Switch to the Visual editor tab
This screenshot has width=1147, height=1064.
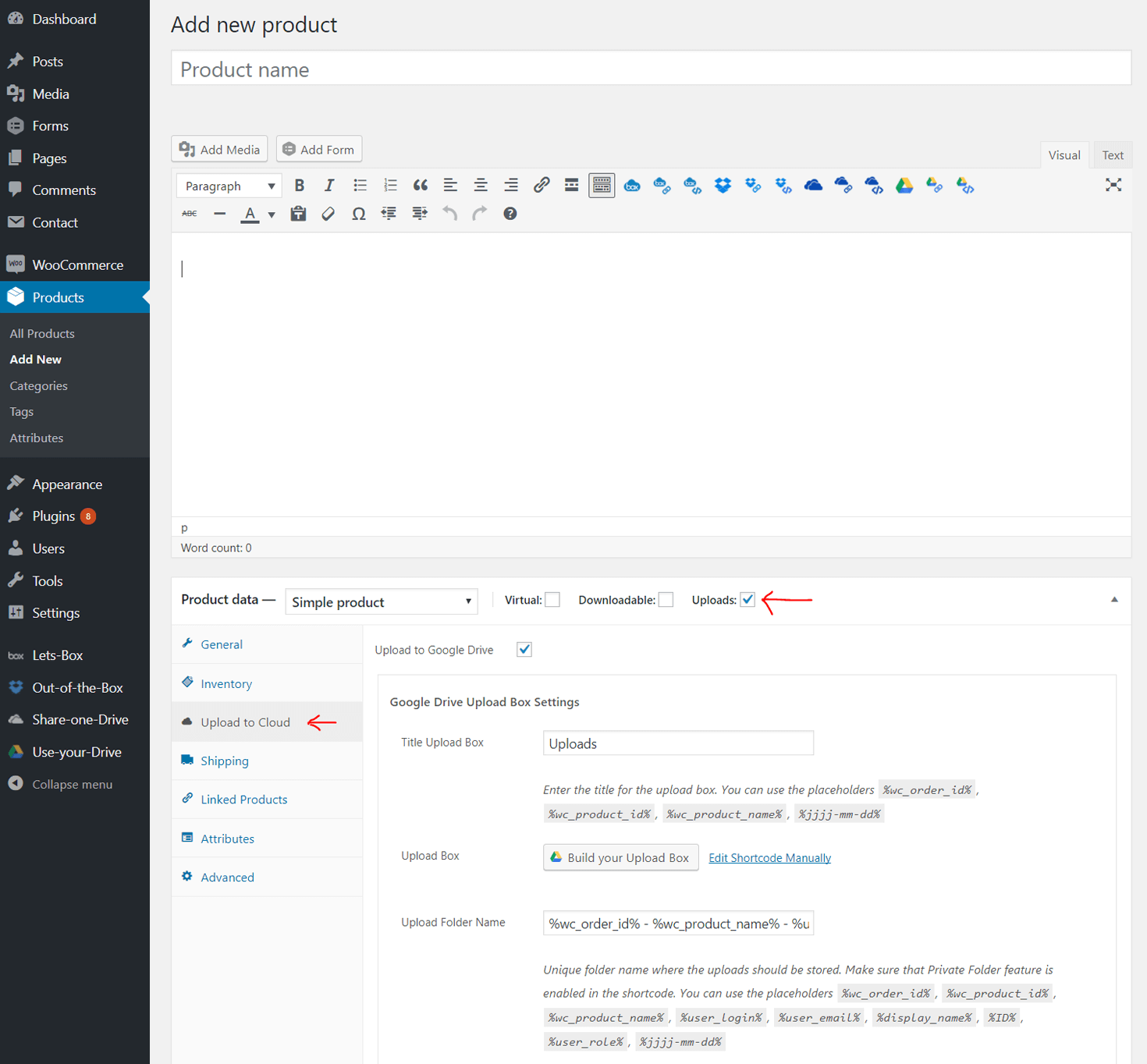(x=1064, y=154)
